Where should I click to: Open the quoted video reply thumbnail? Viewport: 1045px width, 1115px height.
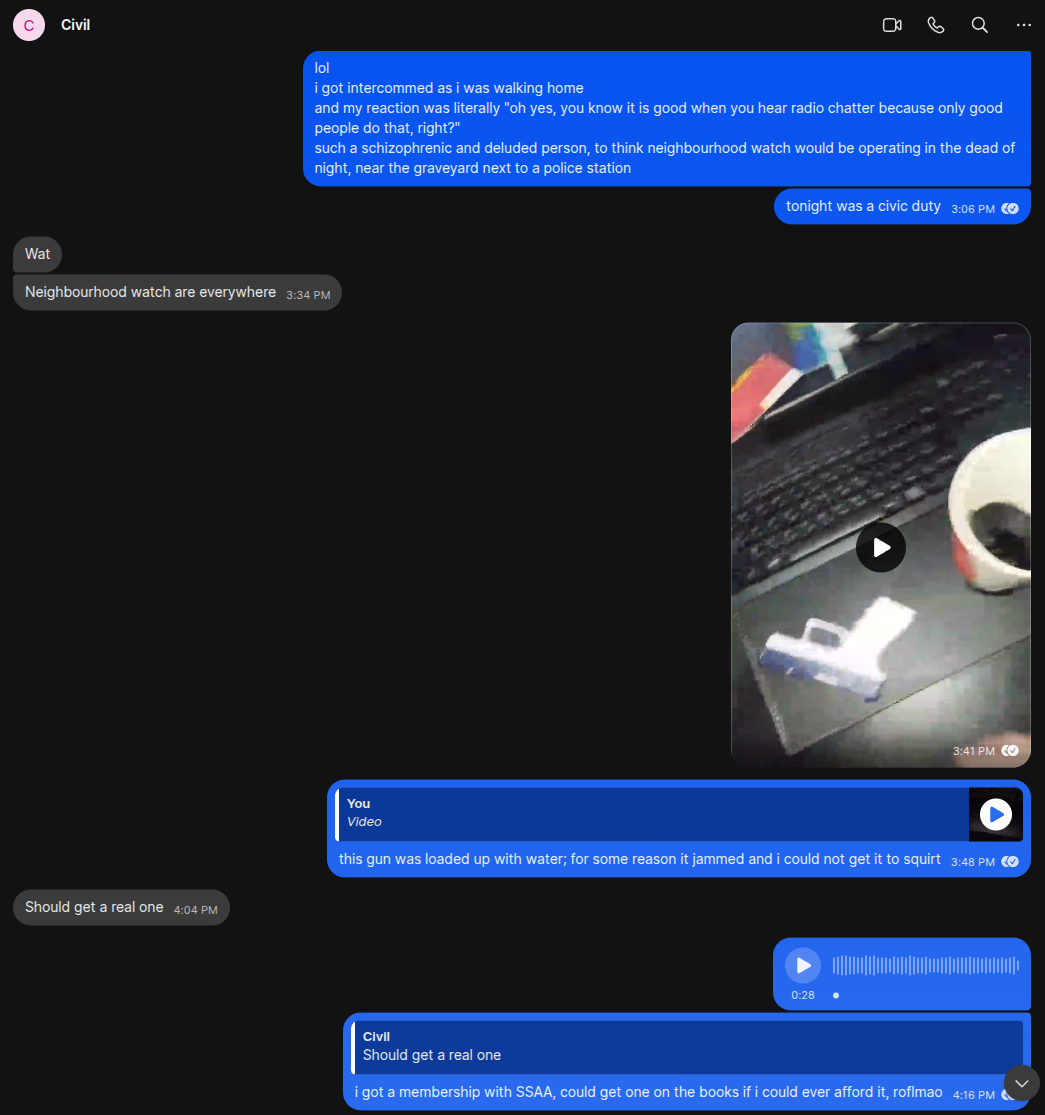point(995,814)
